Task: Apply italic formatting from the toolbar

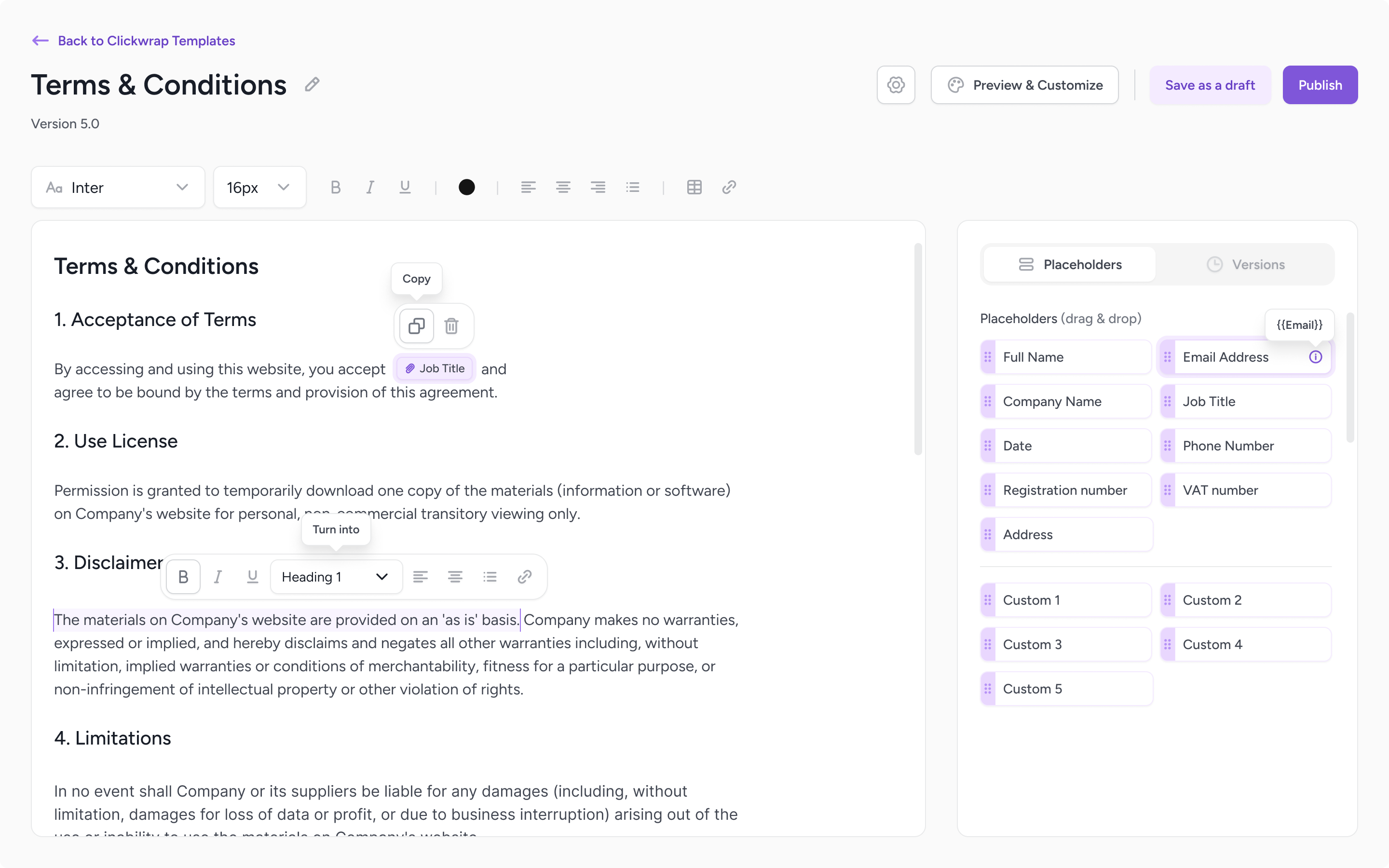Action: [x=370, y=187]
